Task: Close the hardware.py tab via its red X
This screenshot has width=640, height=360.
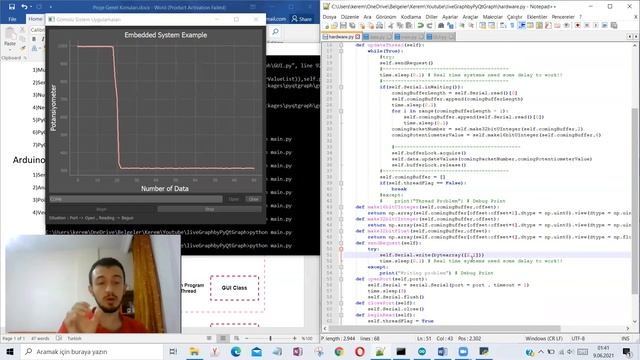Action: coord(358,37)
